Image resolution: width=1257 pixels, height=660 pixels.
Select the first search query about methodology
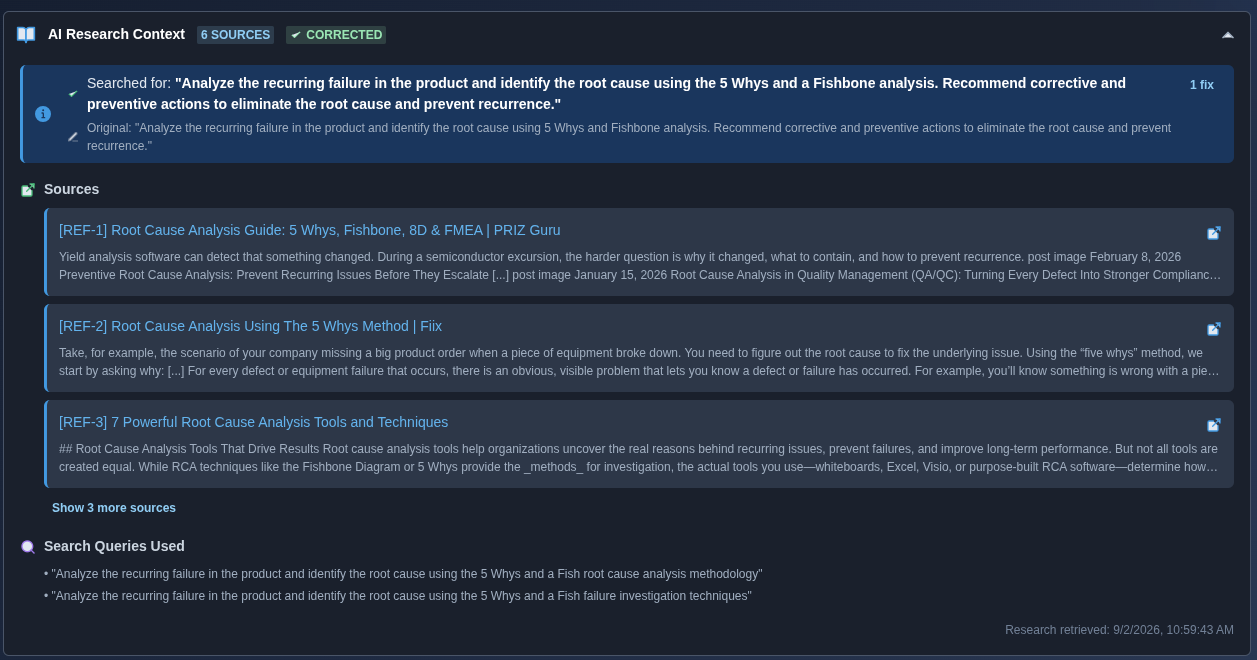point(403,574)
